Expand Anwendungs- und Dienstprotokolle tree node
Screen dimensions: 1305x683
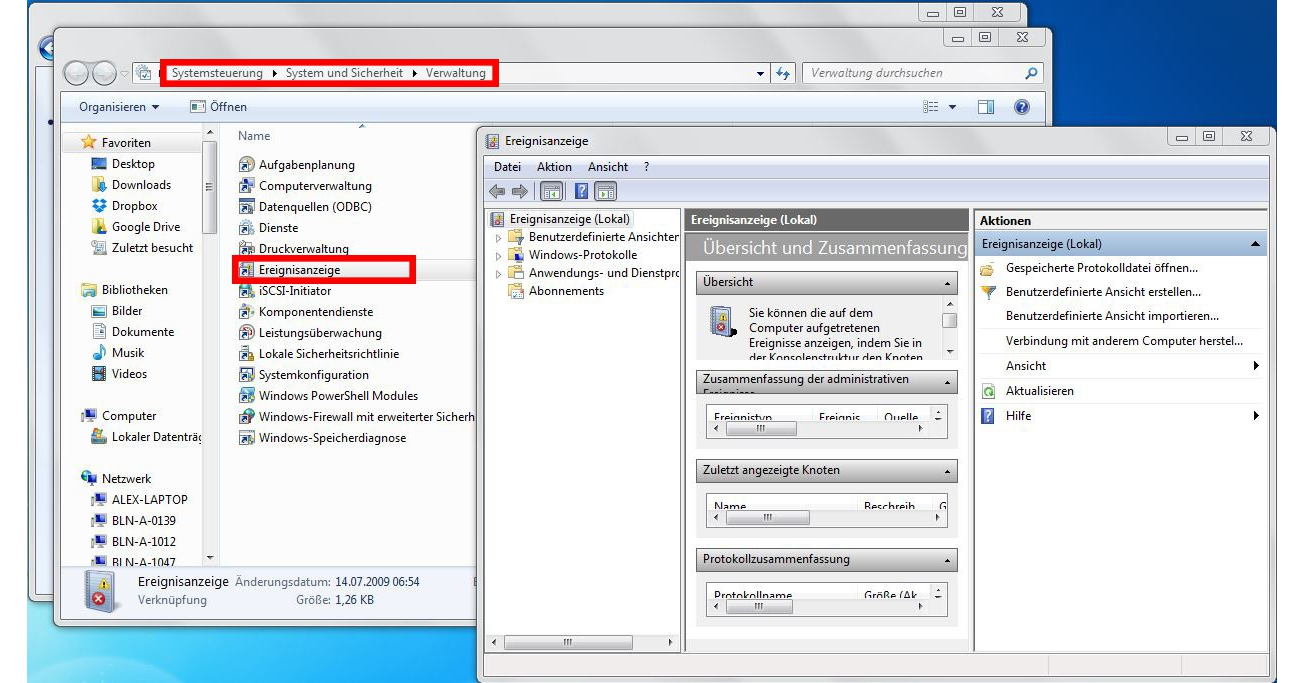(499, 273)
